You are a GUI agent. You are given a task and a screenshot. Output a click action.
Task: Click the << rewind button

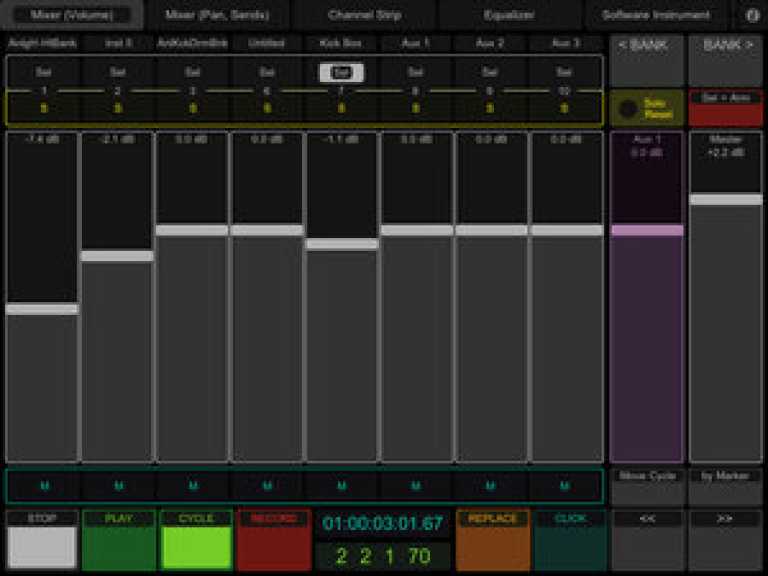pos(647,540)
